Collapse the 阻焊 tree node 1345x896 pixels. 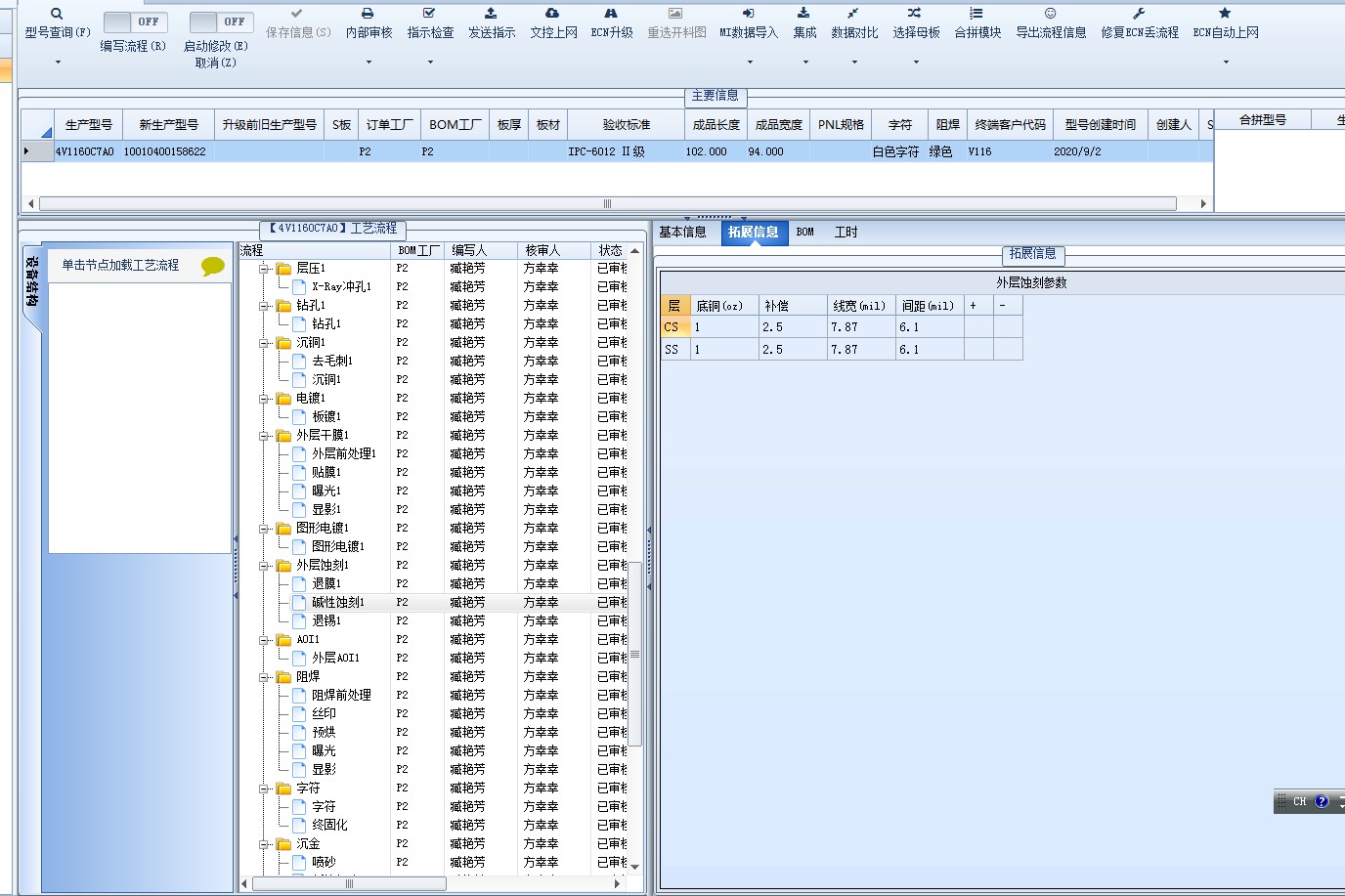tap(264, 677)
